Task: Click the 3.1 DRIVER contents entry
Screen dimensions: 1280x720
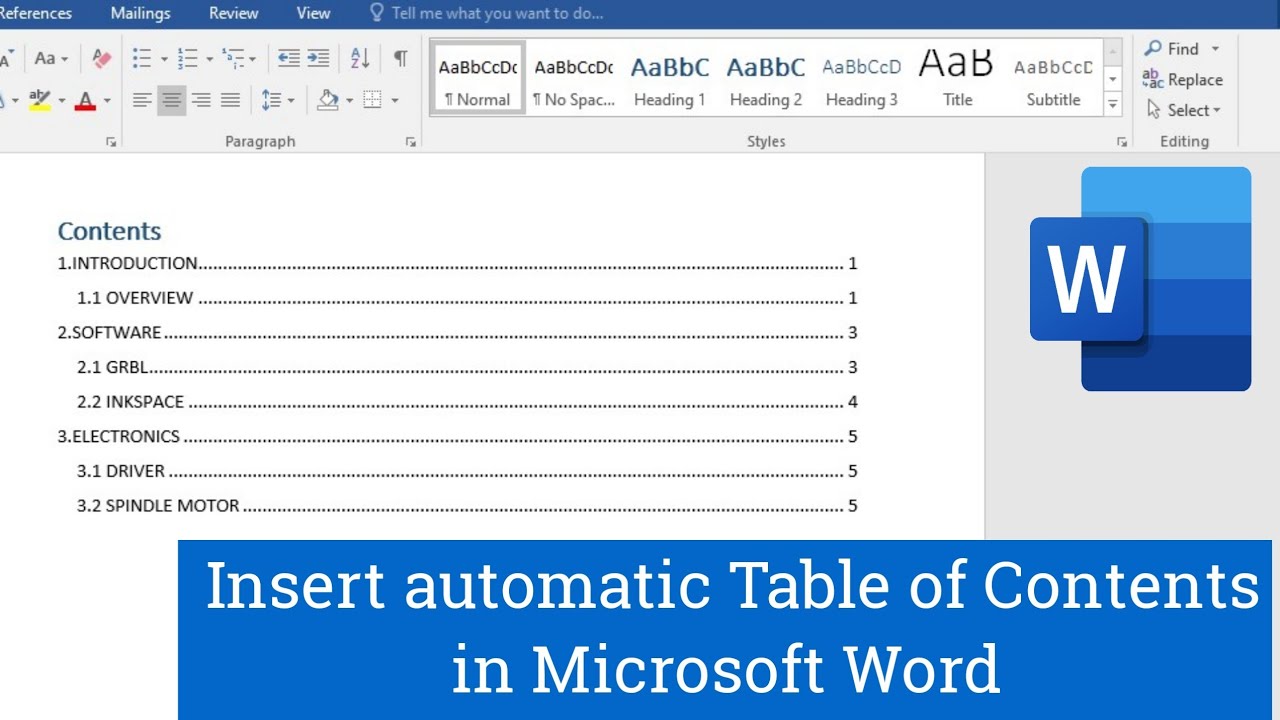Action: [x=467, y=471]
